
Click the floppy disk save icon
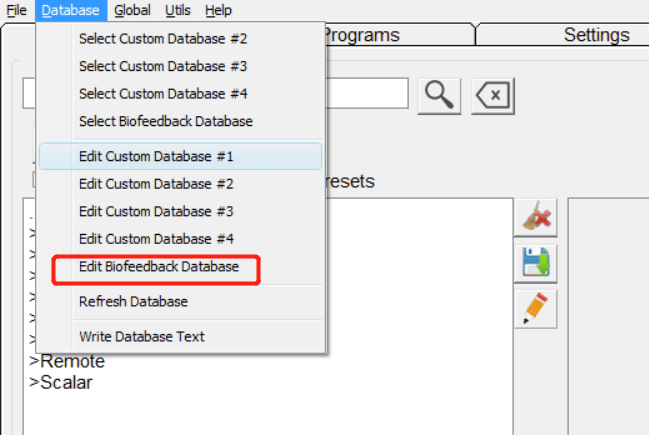coord(536,263)
